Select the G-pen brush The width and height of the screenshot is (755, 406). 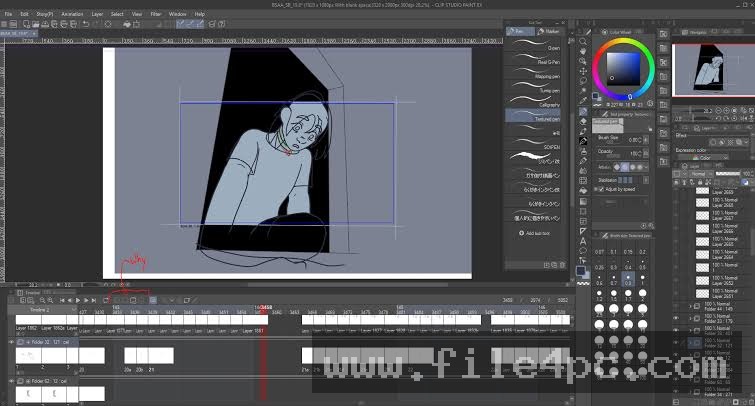pos(533,45)
